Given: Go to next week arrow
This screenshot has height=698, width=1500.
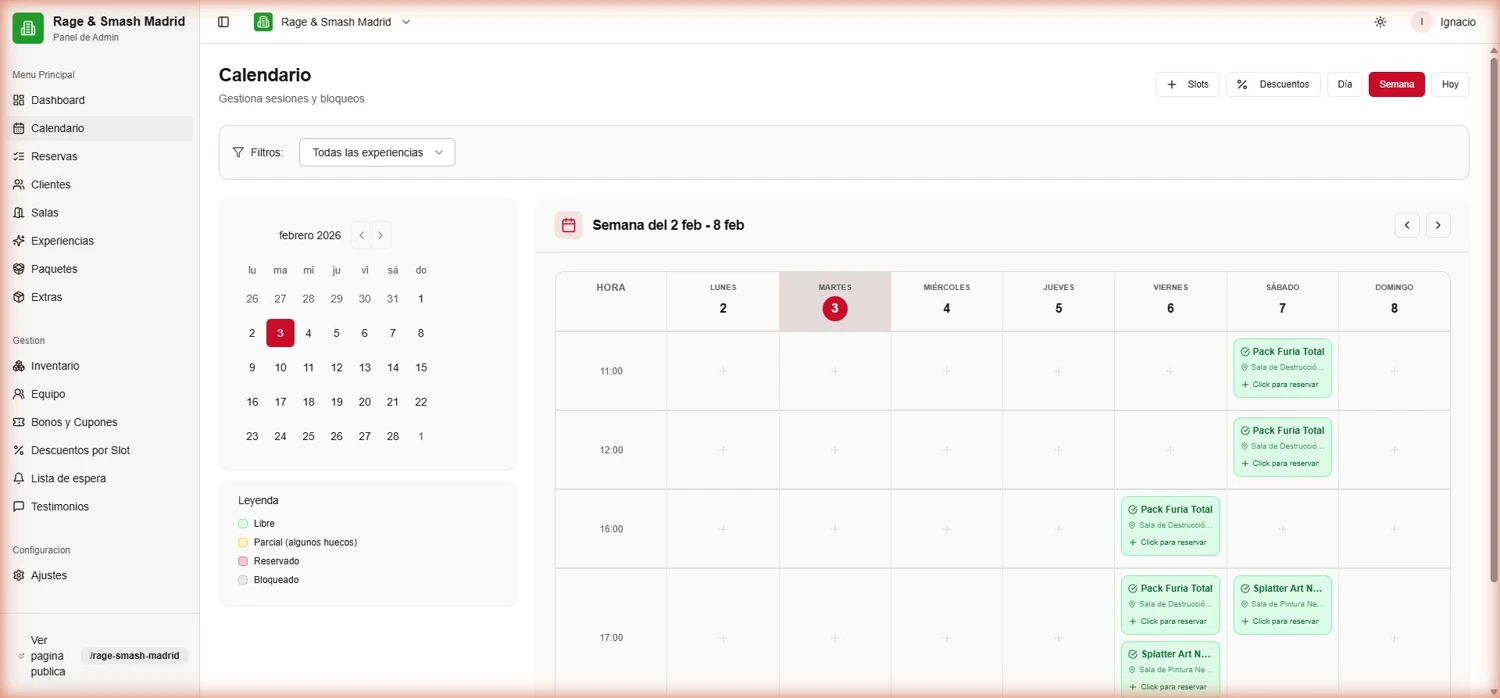Looking at the screenshot, I should click(x=1438, y=225).
